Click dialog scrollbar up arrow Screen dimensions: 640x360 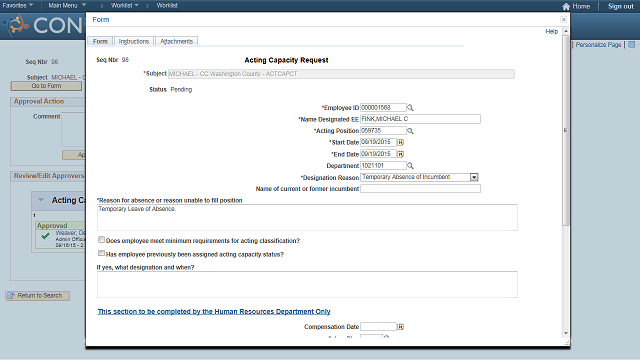click(566, 31)
